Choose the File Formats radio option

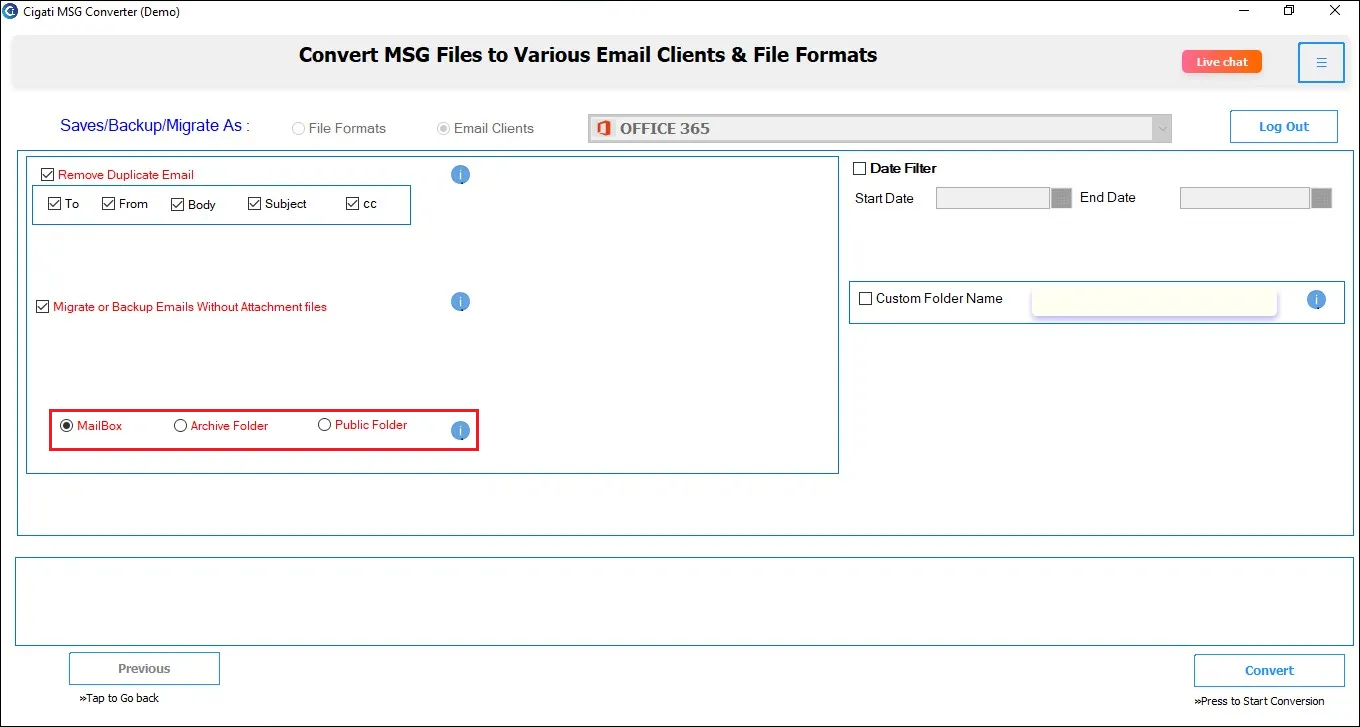coord(298,129)
